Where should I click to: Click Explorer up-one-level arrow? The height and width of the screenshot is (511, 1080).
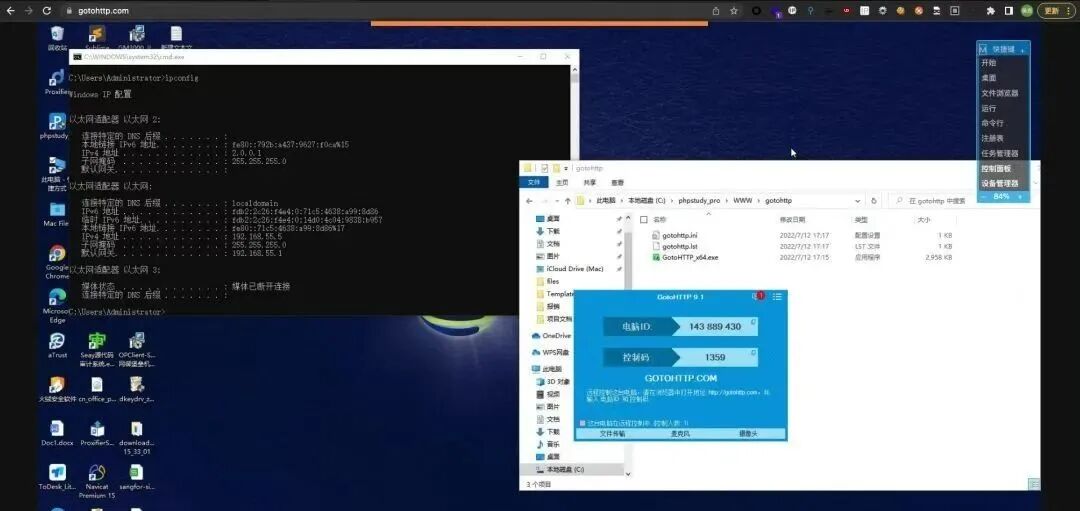pyautogui.click(x=568, y=201)
